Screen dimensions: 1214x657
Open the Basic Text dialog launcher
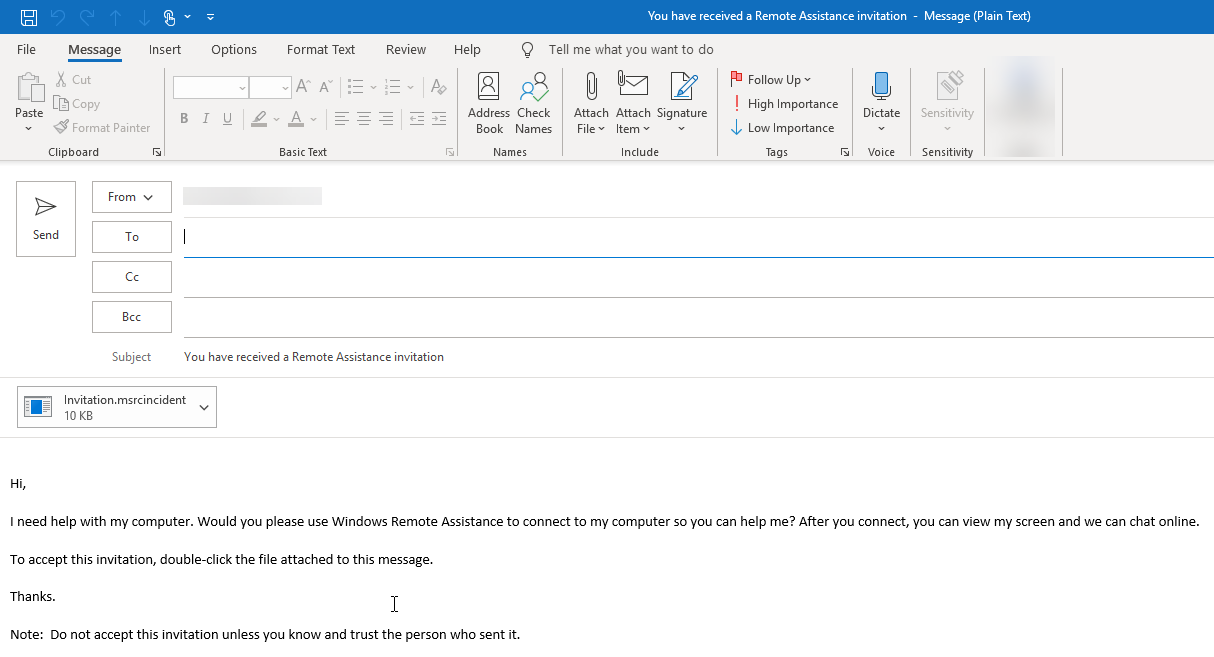[450, 152]
